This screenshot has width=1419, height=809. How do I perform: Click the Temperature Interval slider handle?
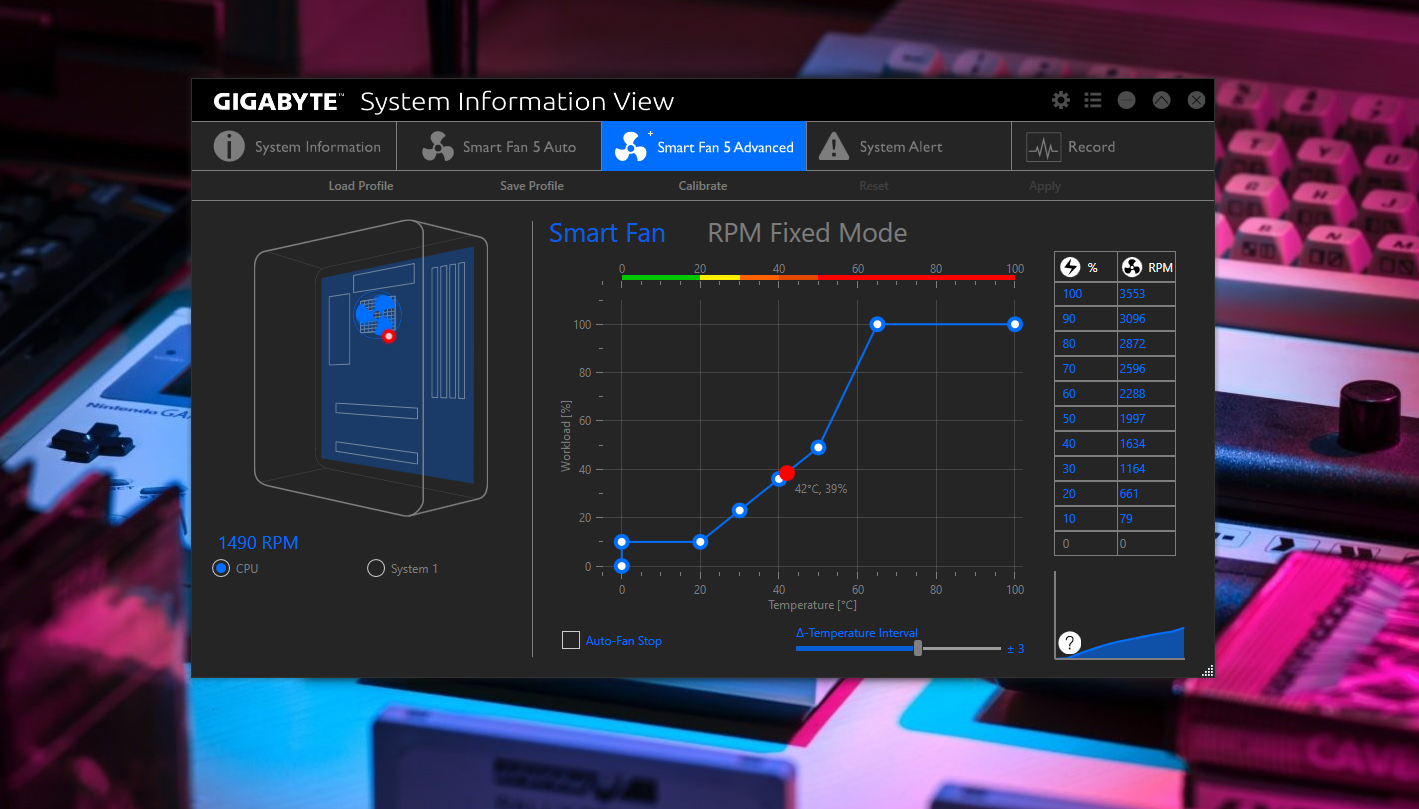(918, 648)
